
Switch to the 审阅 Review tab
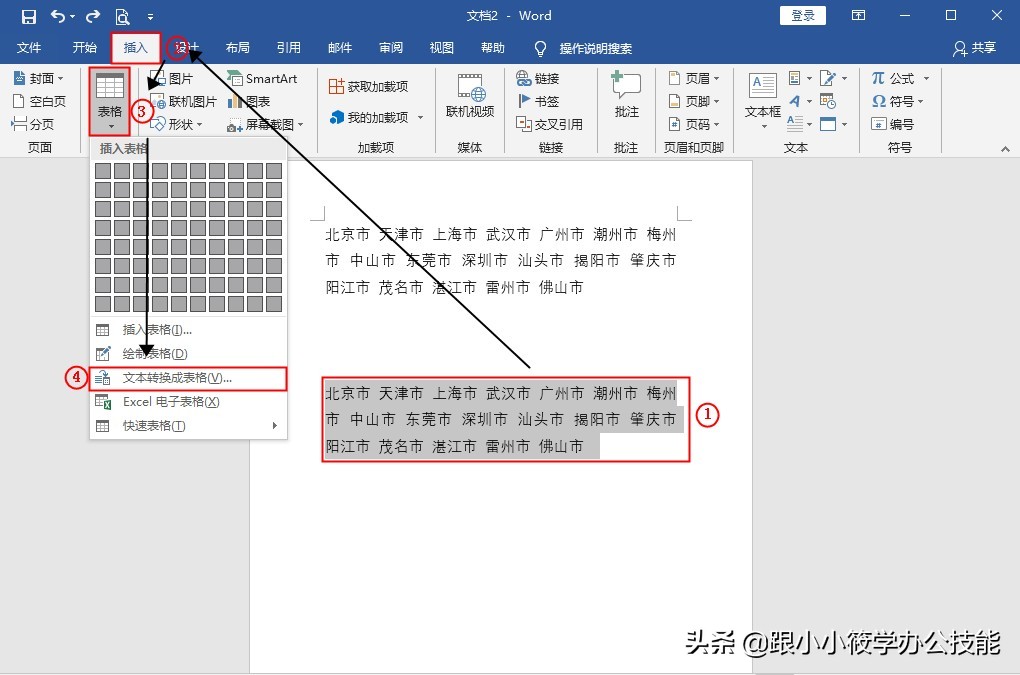tap(390, 47)
